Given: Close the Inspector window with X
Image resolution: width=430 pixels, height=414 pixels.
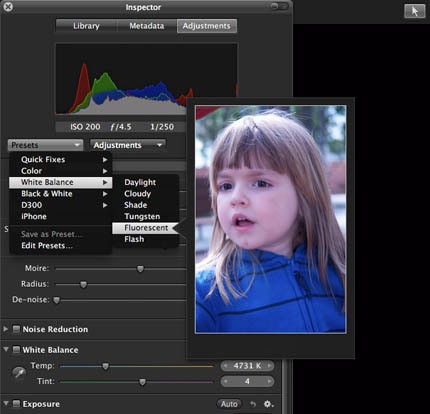Looking at the screenshot, I should pyautogui.click(x=8, y=7).
